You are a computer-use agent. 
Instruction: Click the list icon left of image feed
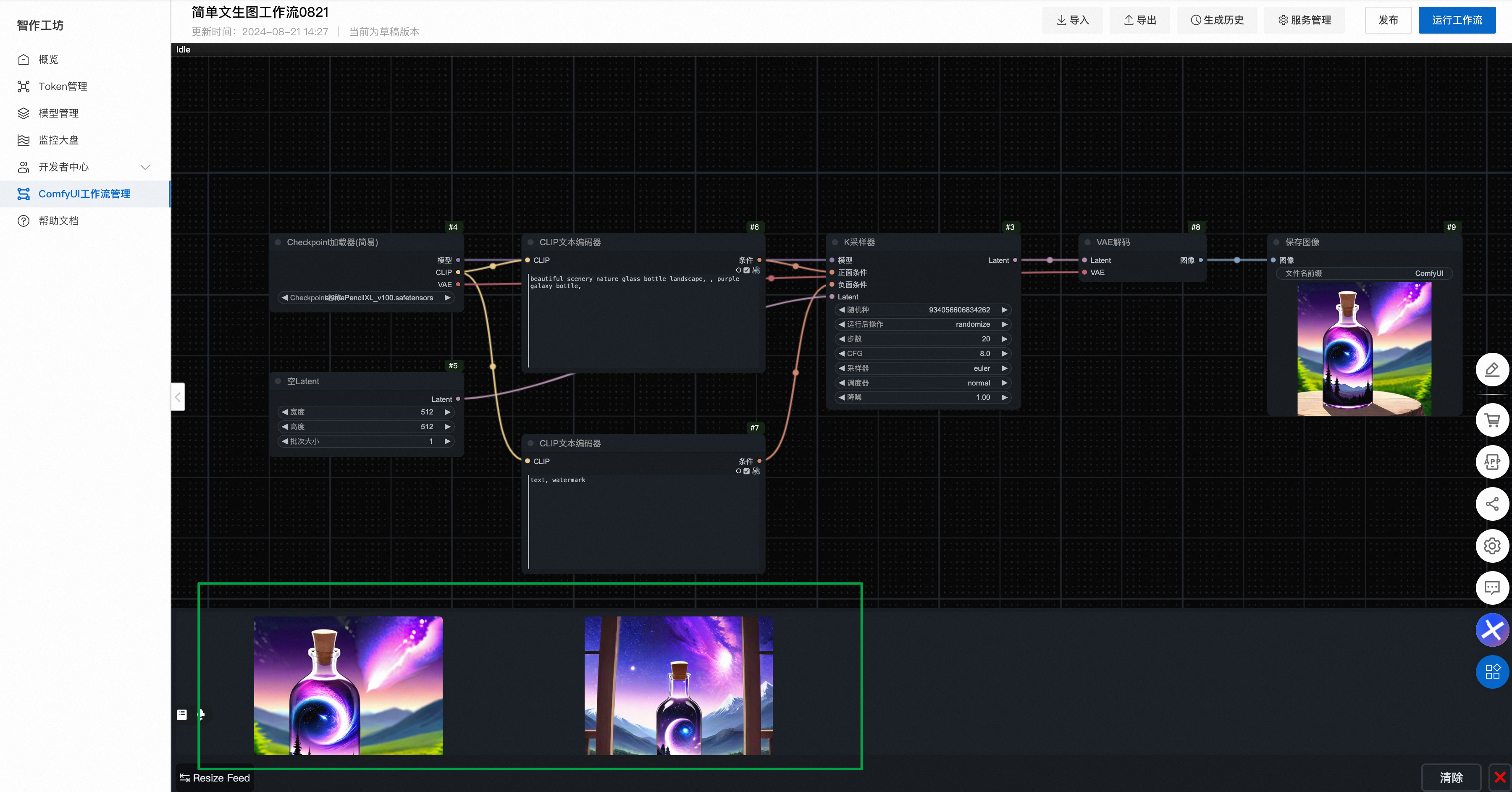pos(182,714)
